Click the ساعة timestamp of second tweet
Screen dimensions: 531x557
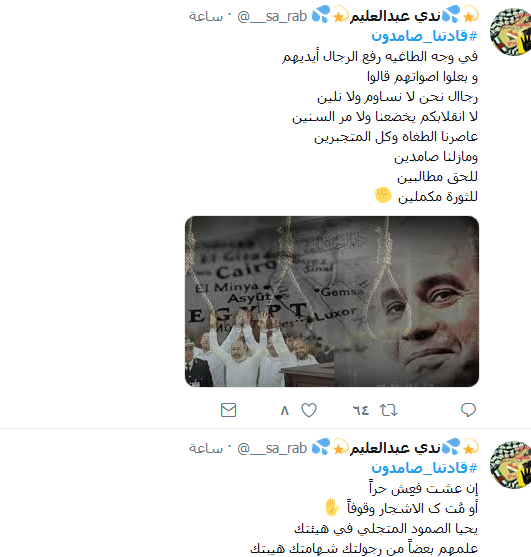[x=206, y=448]
